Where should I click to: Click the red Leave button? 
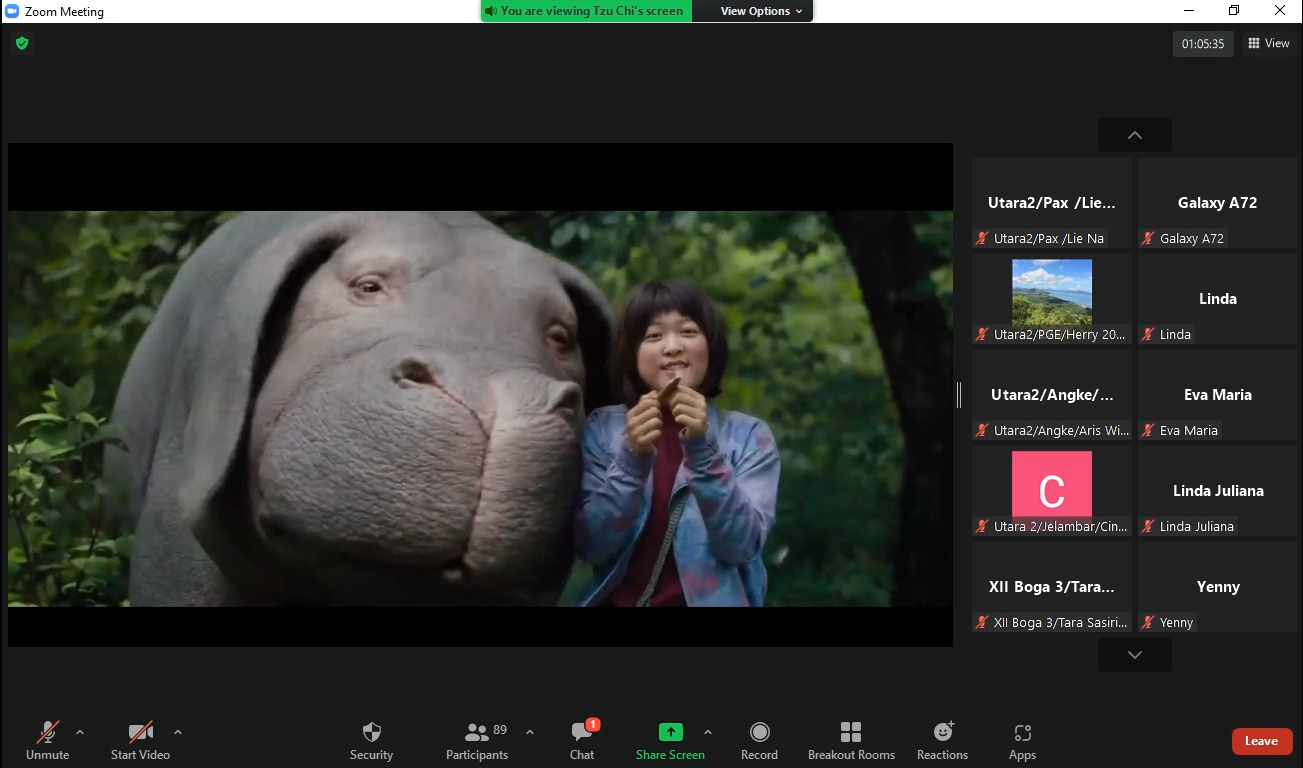point(1261,741)
